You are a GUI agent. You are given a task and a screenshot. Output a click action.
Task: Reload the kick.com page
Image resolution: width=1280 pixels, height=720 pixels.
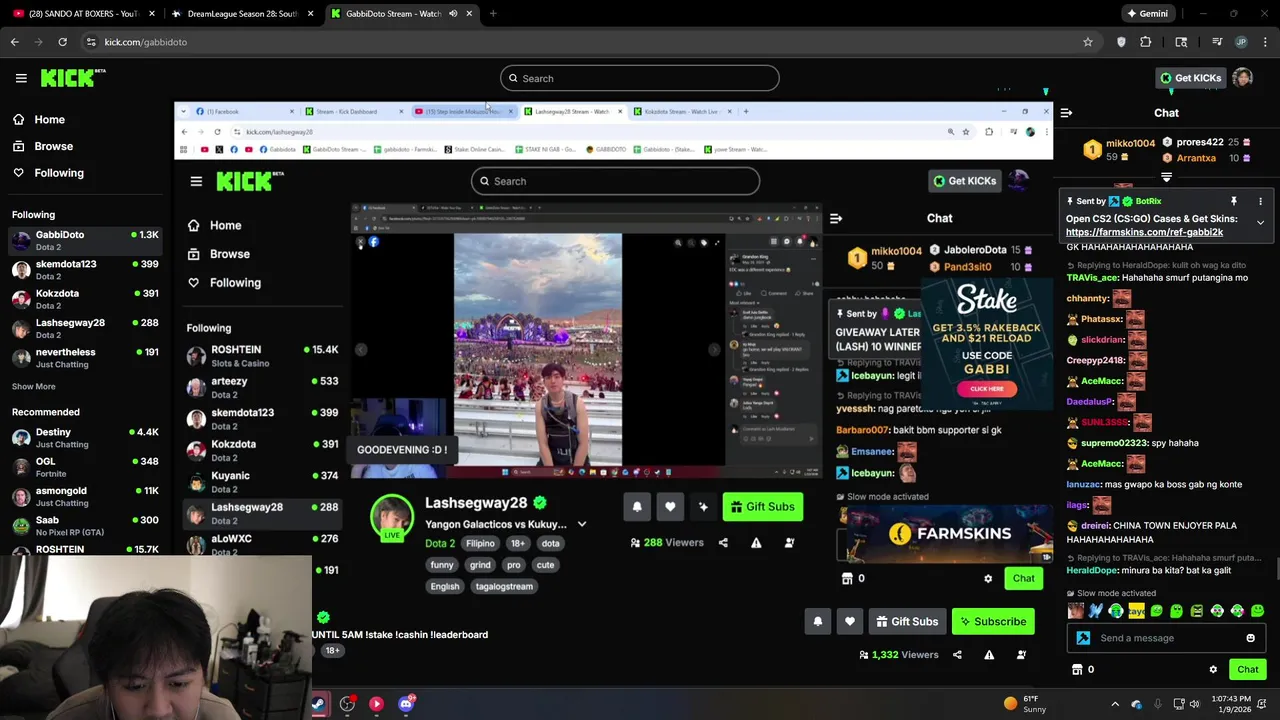click(62, 42)
